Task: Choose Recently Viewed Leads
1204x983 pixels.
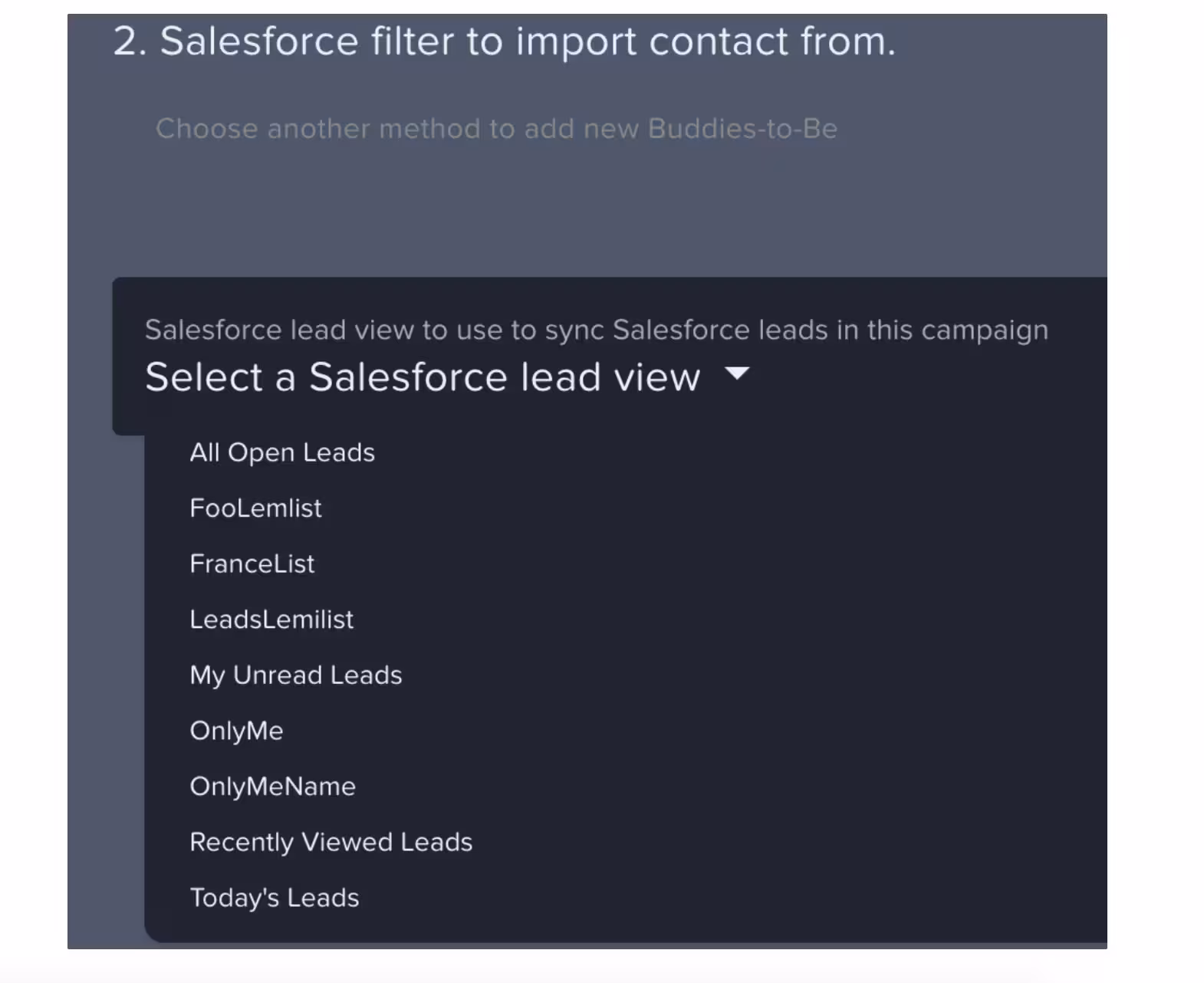Action: pos(331,842)
